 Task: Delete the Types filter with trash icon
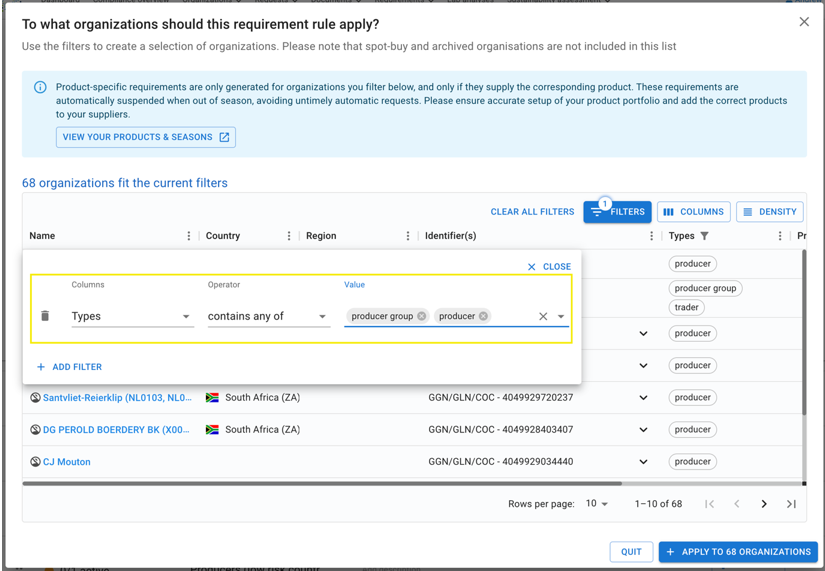[x=45, y=316]
